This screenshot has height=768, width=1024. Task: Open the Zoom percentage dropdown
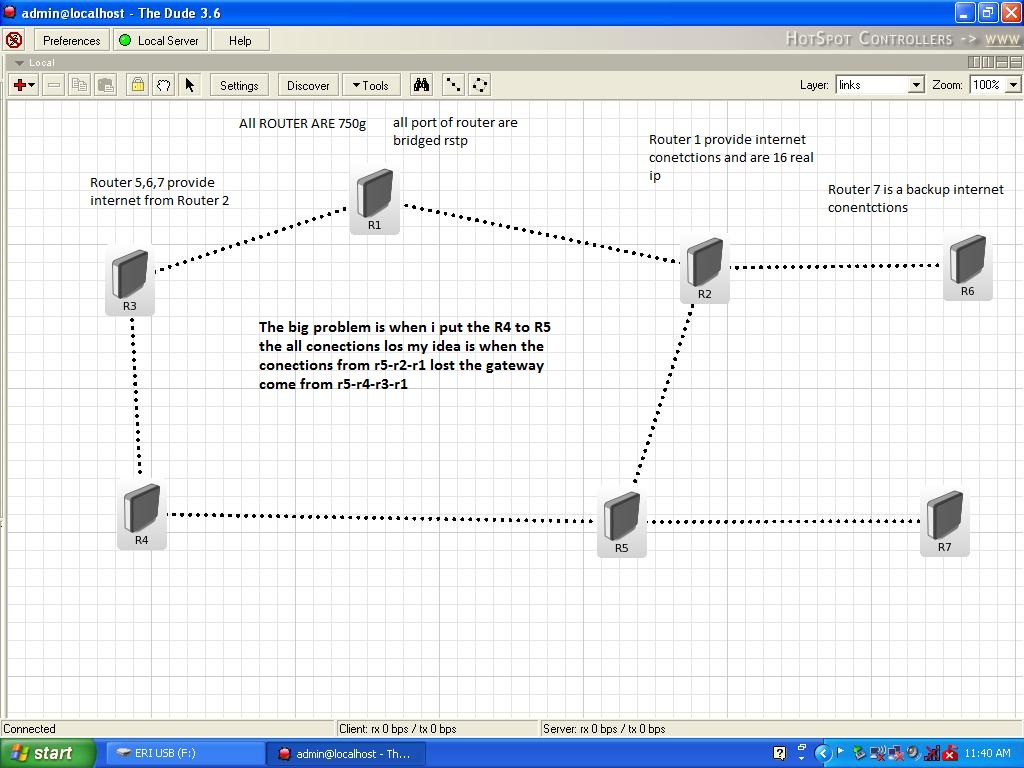(x=995, y=85)
